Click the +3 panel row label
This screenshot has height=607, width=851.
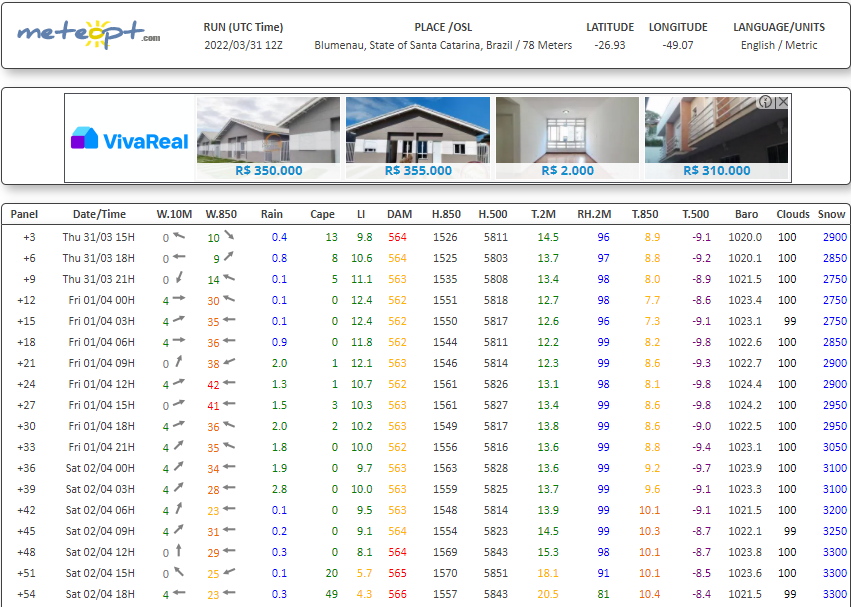(x=29, y=237)
